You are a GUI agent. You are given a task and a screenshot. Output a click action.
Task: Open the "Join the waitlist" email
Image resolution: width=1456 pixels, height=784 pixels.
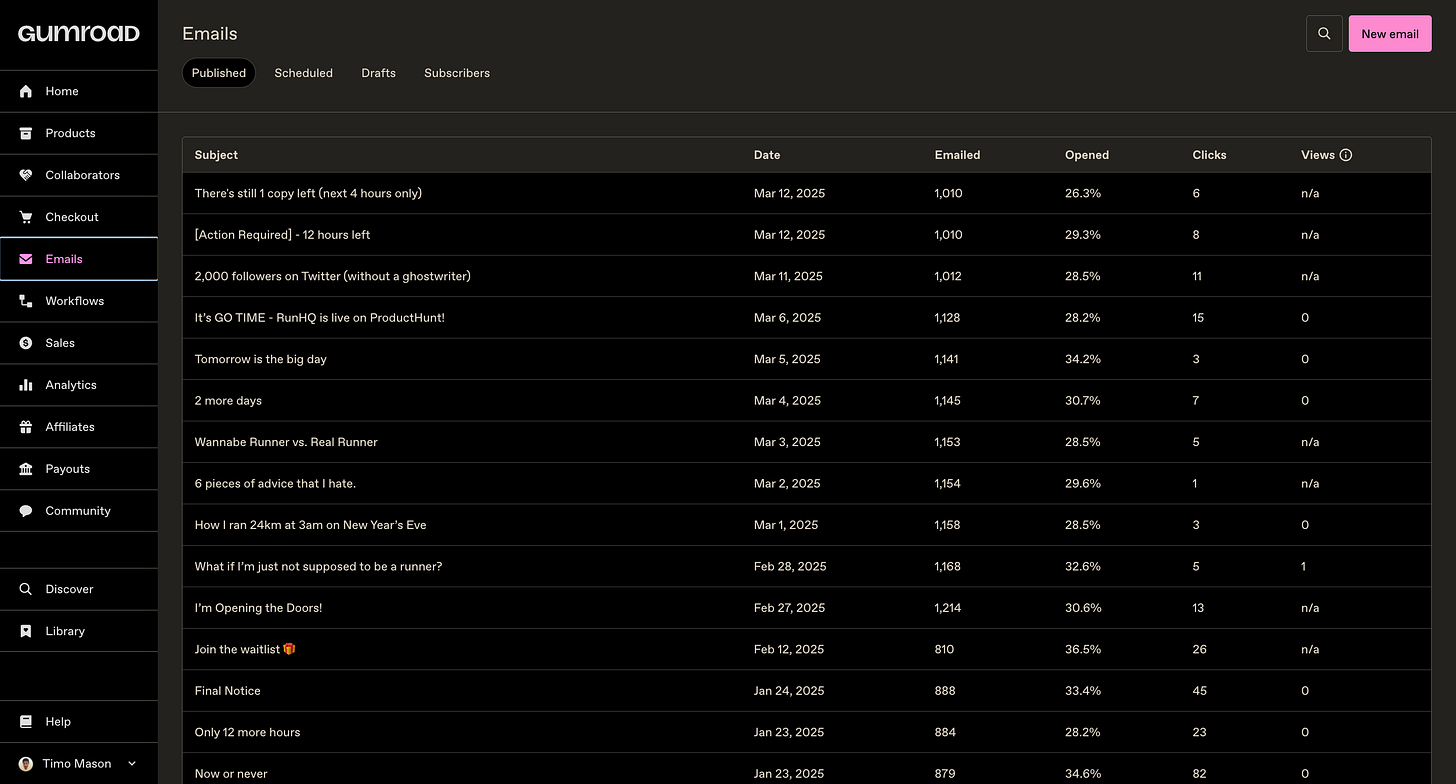tap(806, 650)
